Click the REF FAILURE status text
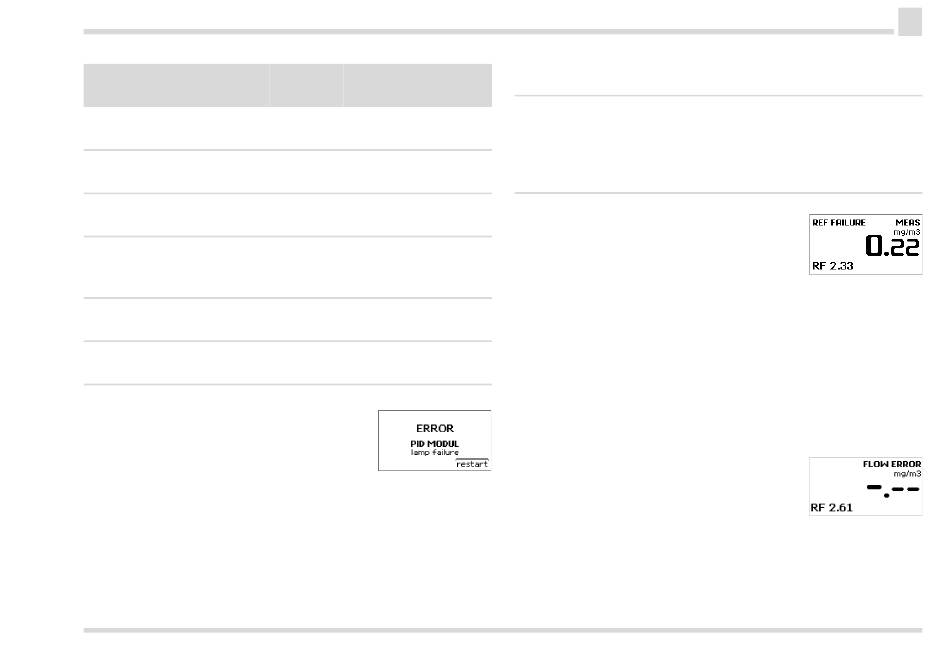 (839, 222)
